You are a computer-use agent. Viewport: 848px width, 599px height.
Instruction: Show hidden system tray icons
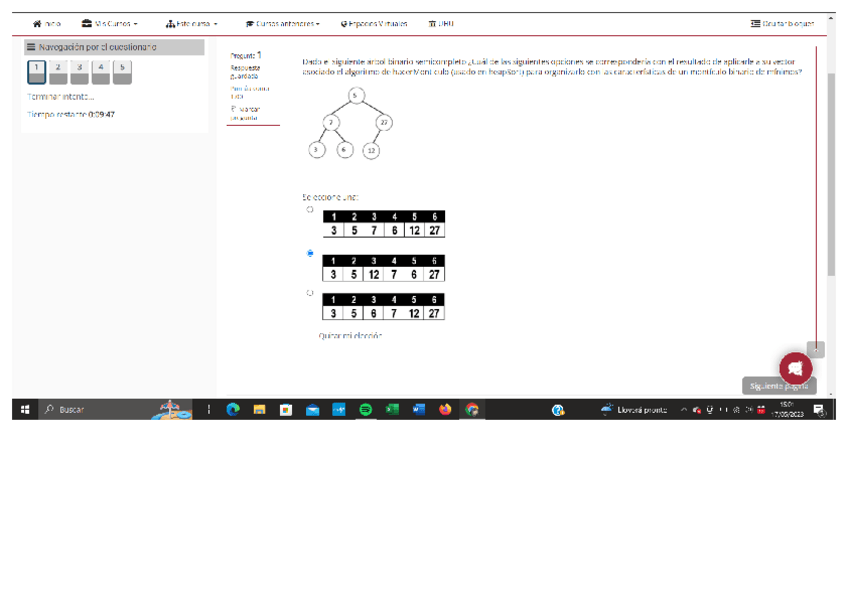(x=684, y=410)
